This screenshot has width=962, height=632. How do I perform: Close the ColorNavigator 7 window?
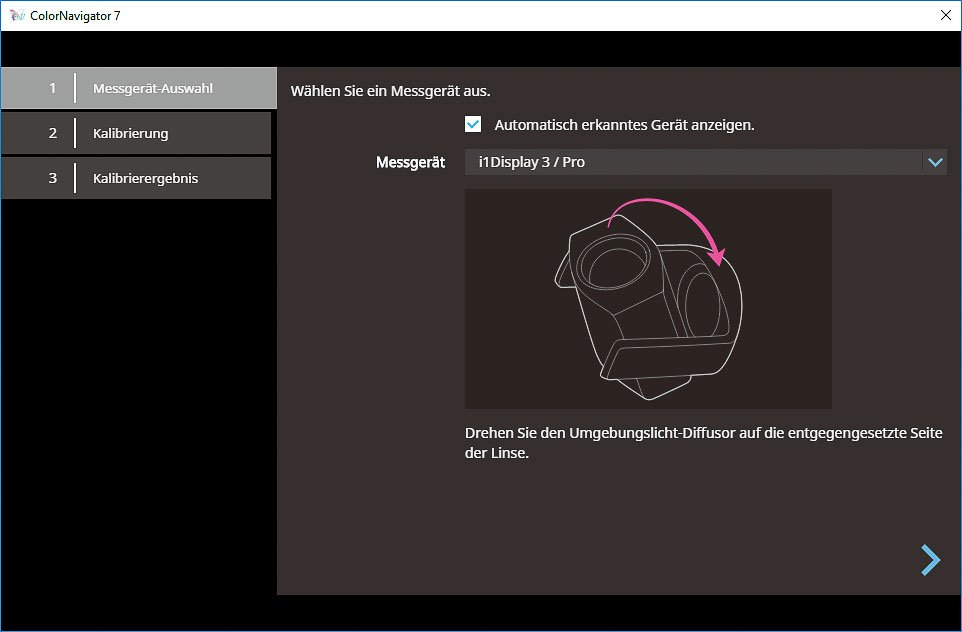(945, 15)
